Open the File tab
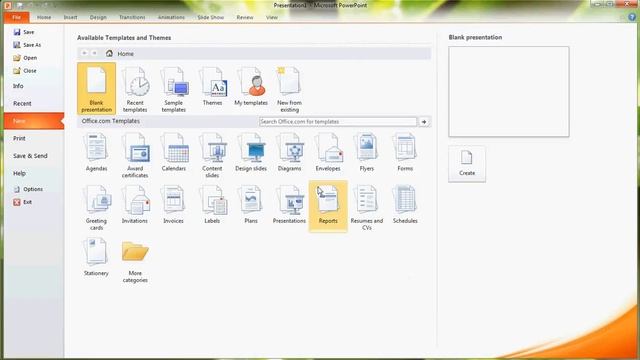 17,17
